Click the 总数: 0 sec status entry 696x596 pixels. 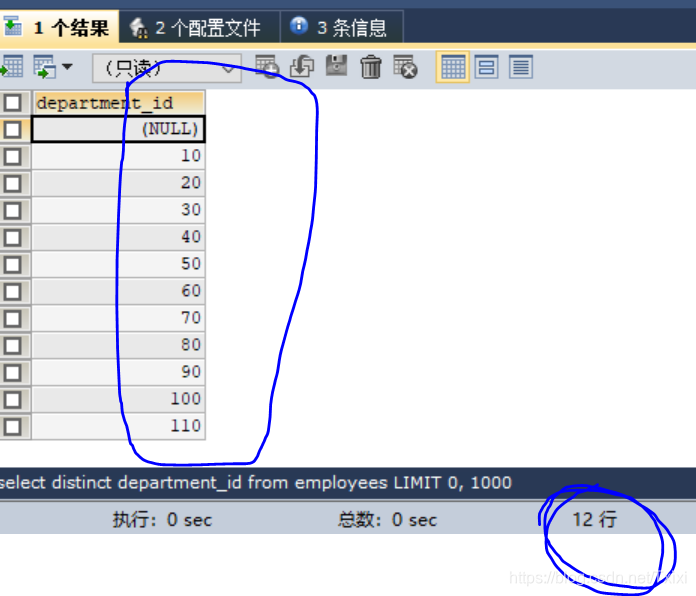[x=387, y=520]
